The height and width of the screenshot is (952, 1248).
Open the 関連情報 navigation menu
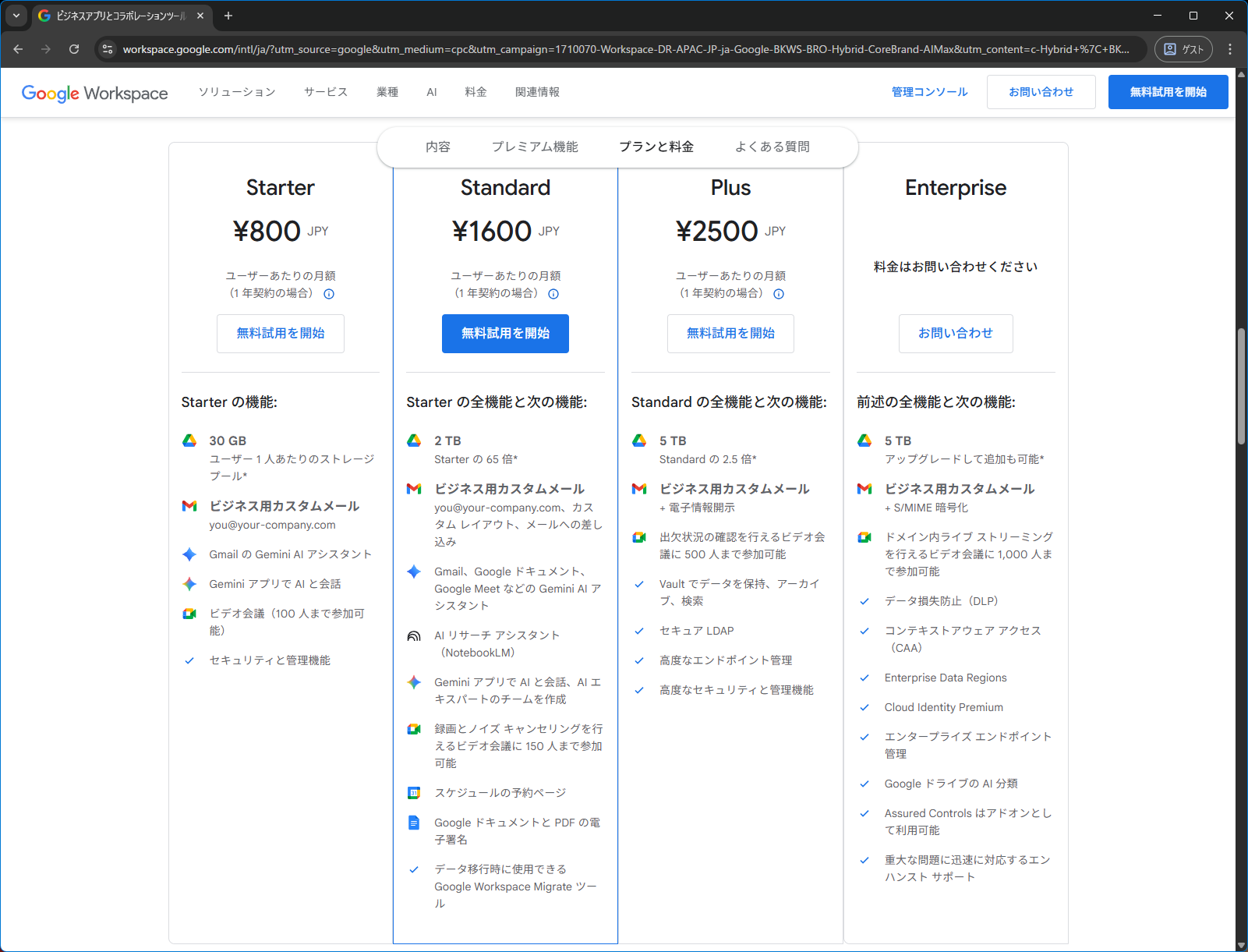[537, 92]
